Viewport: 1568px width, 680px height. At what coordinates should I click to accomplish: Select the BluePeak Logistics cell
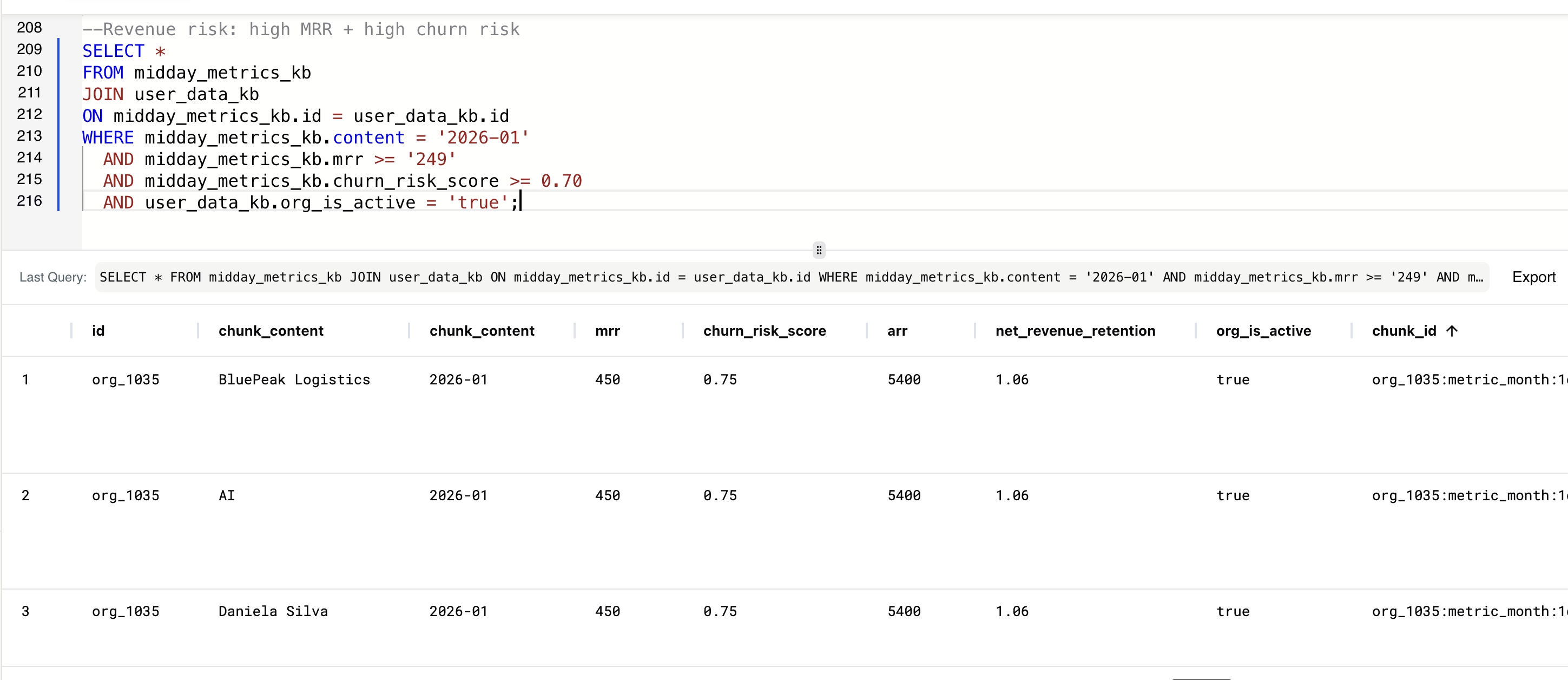click(x=294, y=380)
